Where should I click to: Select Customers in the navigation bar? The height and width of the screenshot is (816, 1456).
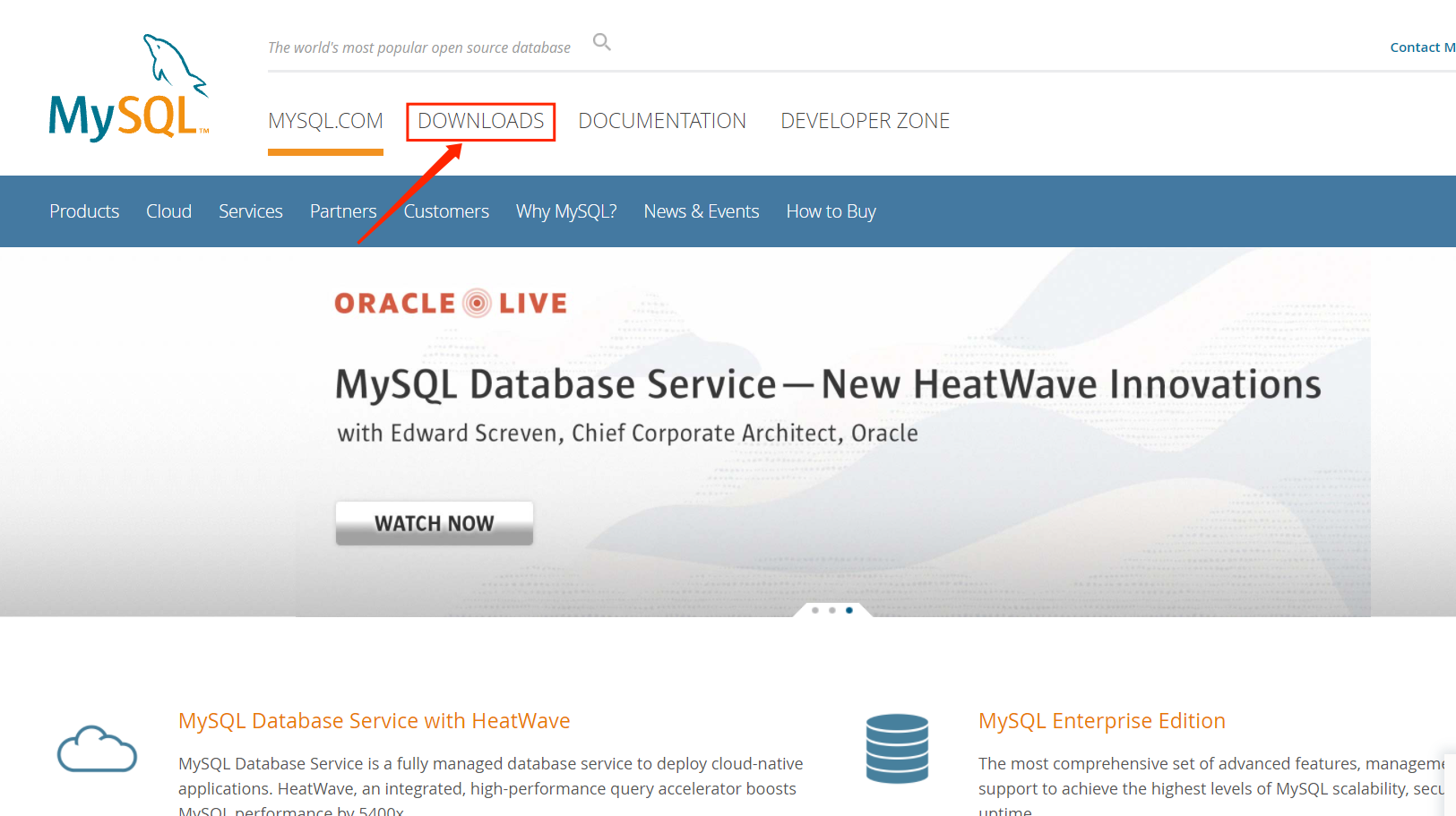coord(446,211)
